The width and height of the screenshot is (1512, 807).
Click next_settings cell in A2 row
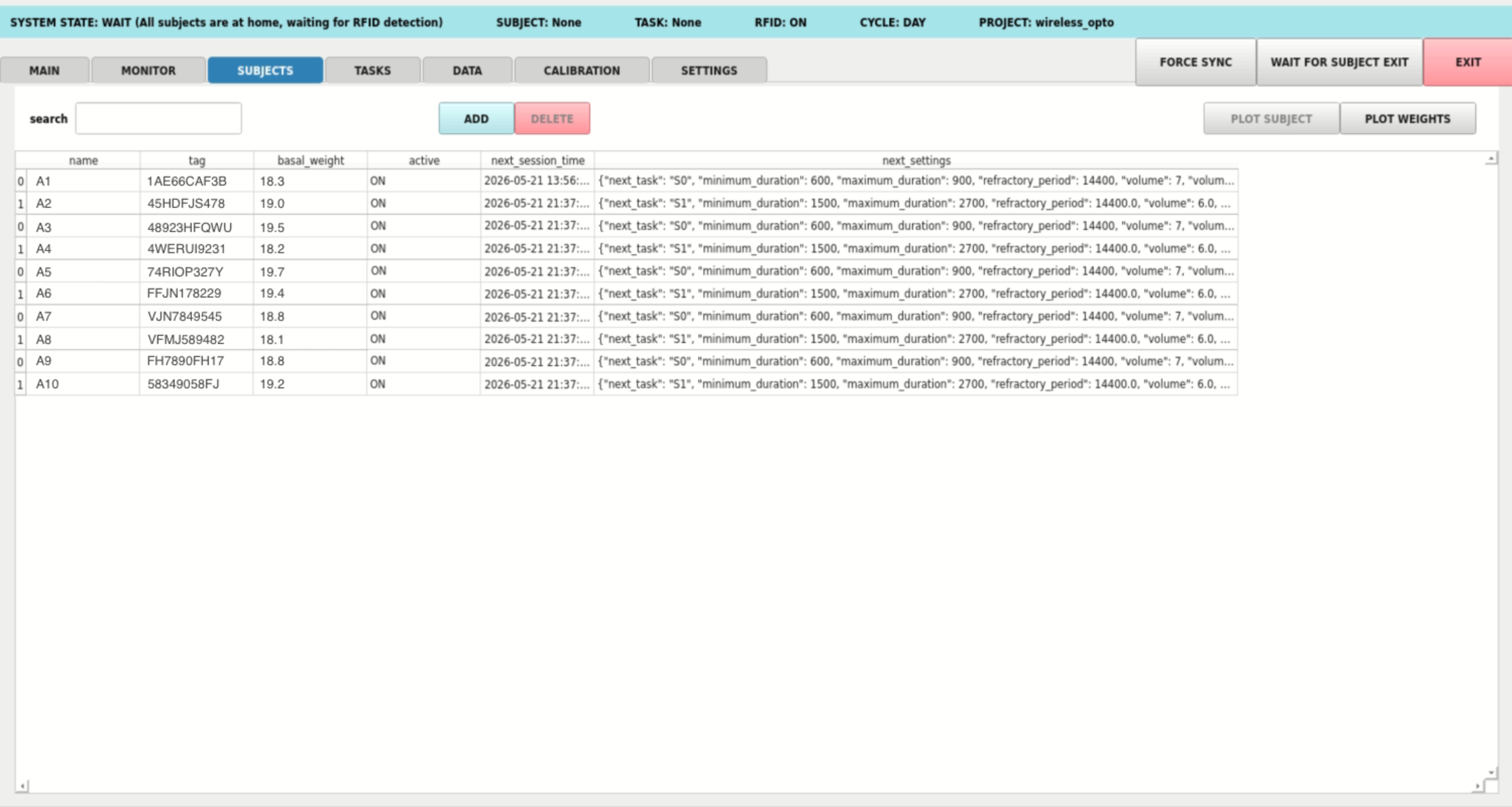[x=916, y=203]
